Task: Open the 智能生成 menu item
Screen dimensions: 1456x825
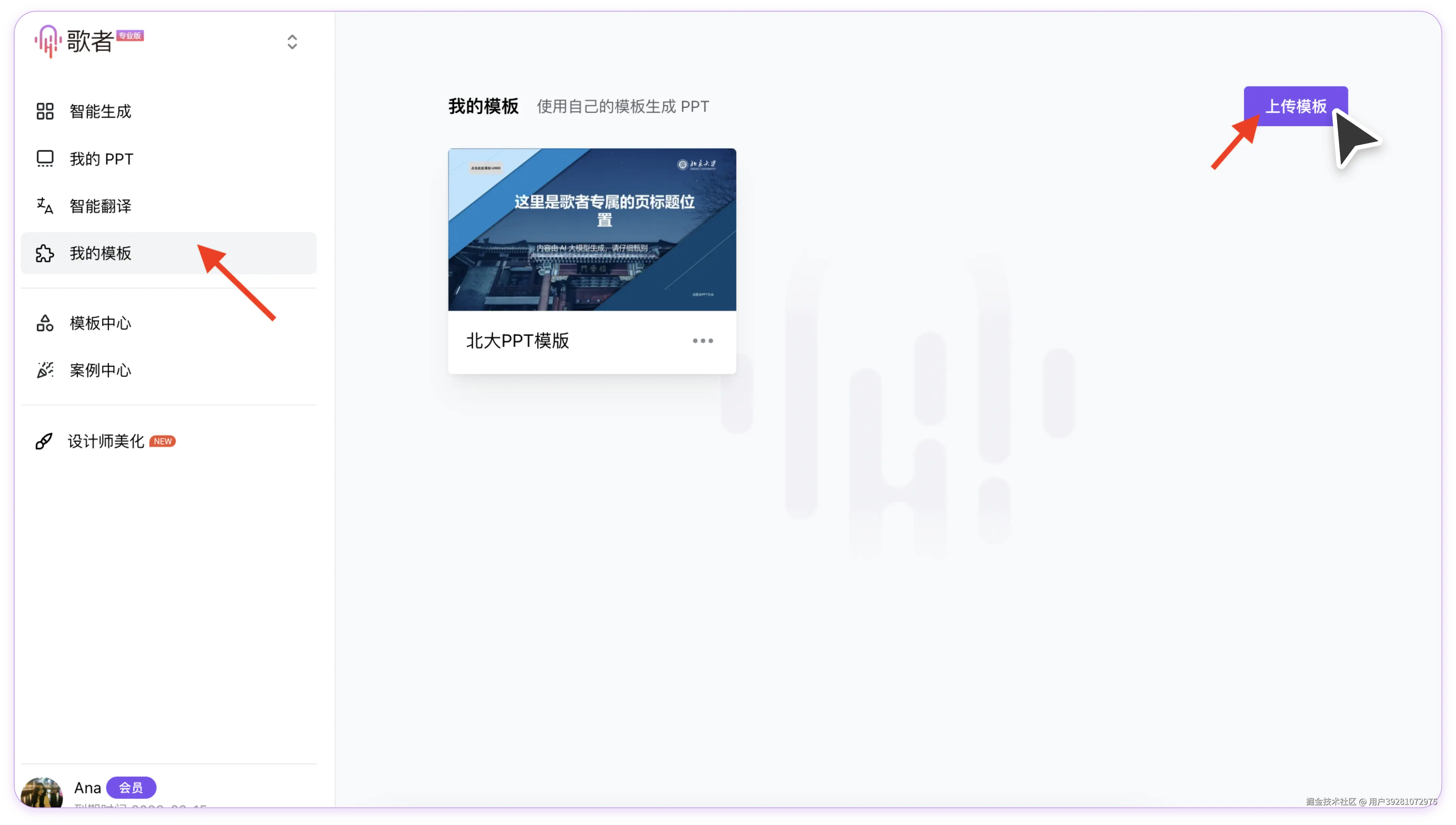Action: click(x=100, y=111)
